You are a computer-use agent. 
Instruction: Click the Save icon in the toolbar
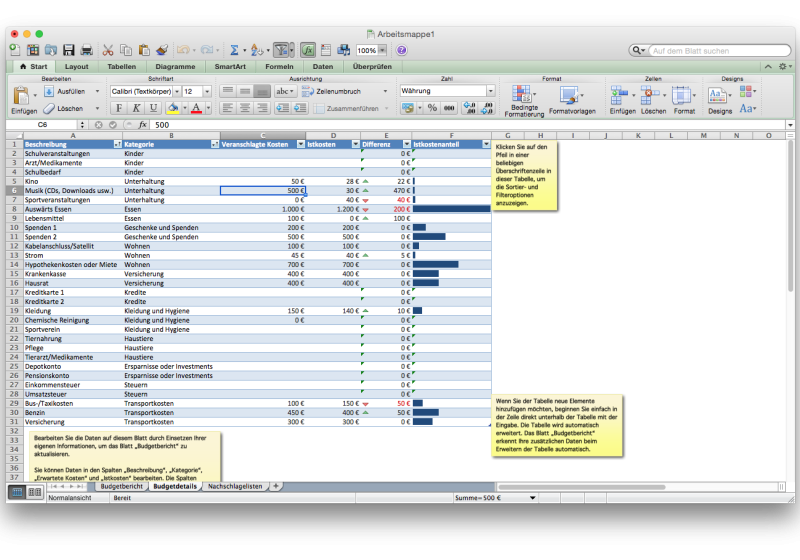click(x=69, y=50)
